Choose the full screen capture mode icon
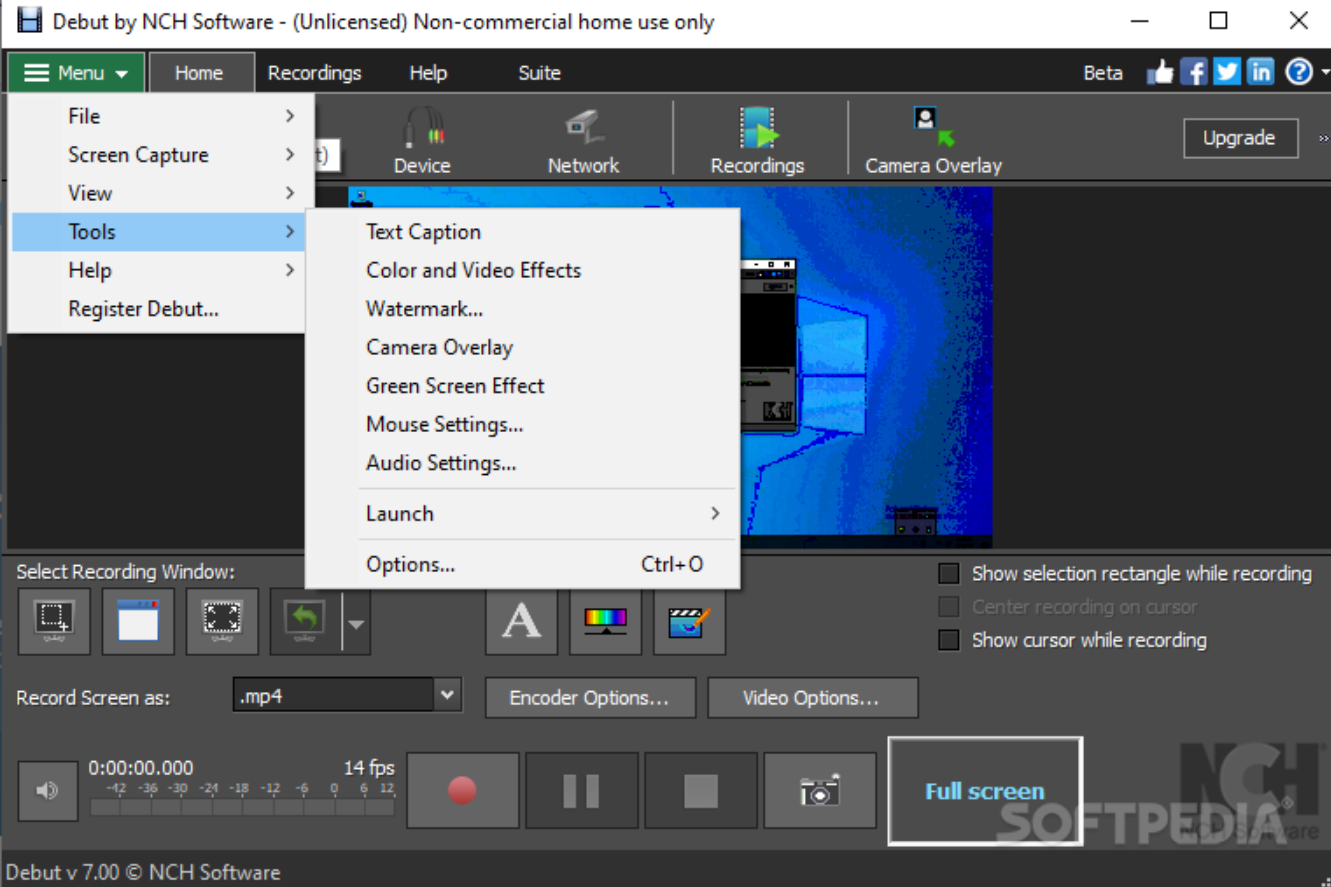This screenshot has width=1331, height=887. tap(221, 621)
